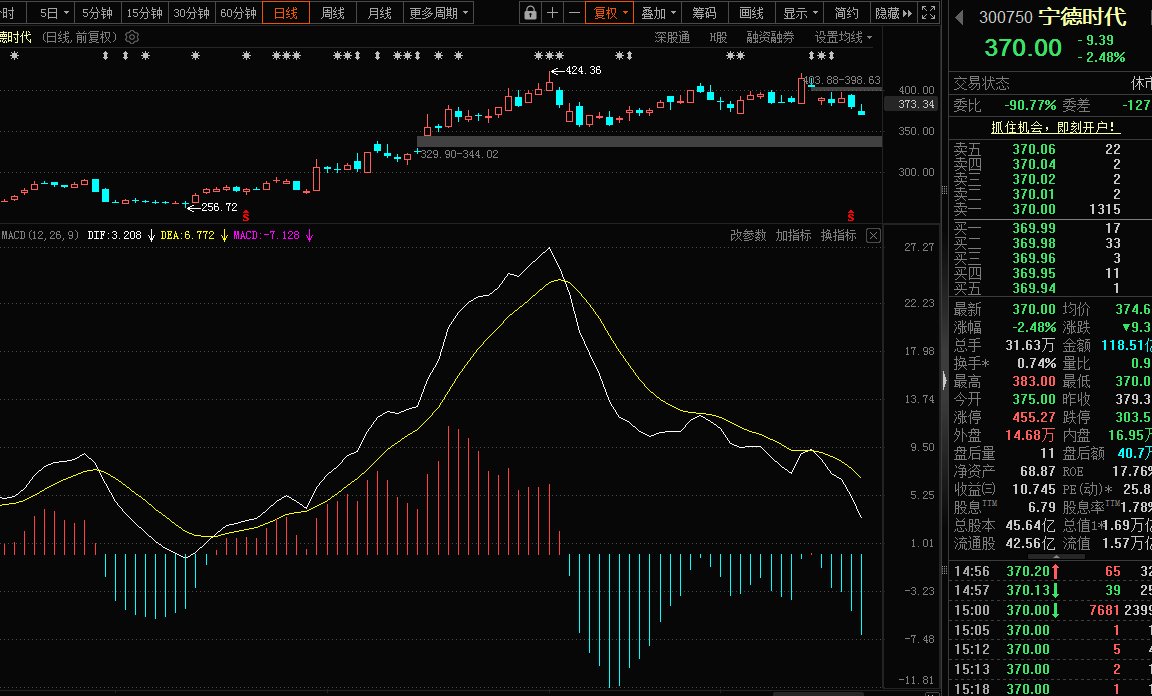
Task: Click the 14:56 trade tick row
Action: 1052,571
